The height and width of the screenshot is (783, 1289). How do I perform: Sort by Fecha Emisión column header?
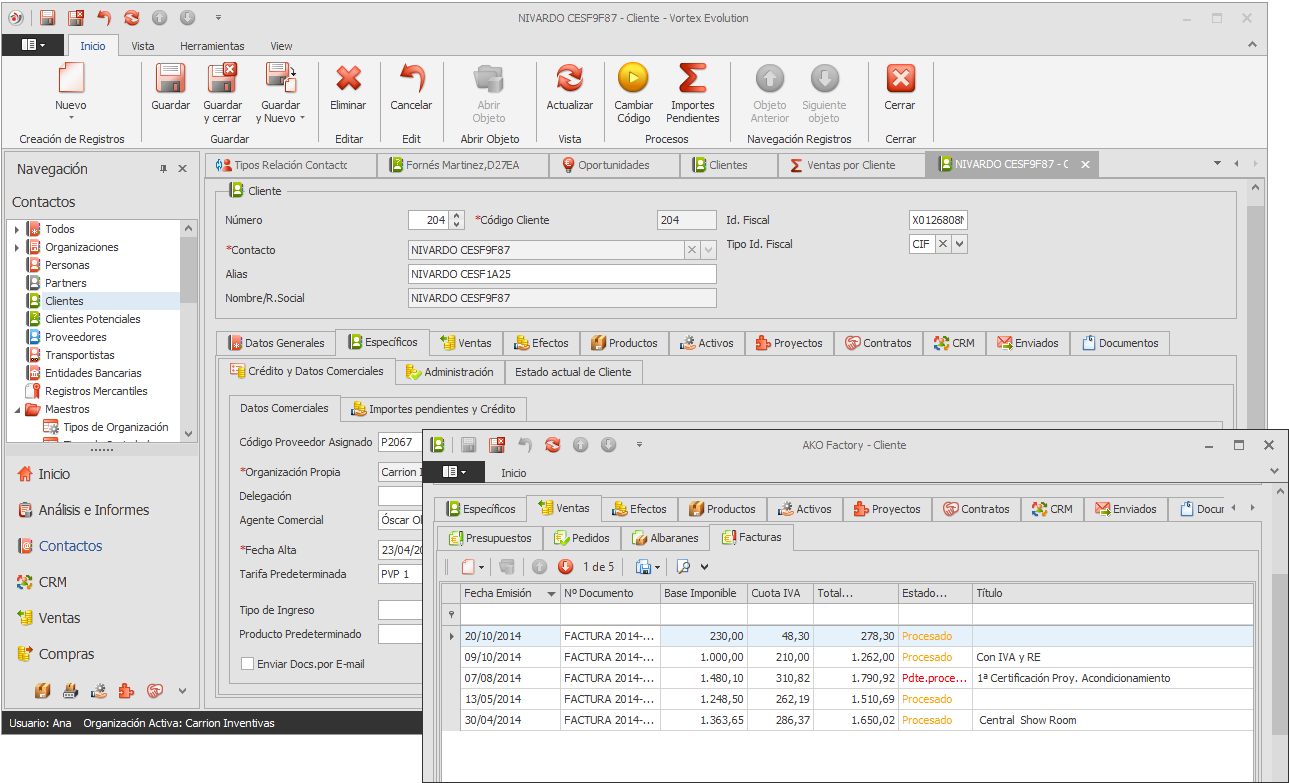(x=498, y=594)
